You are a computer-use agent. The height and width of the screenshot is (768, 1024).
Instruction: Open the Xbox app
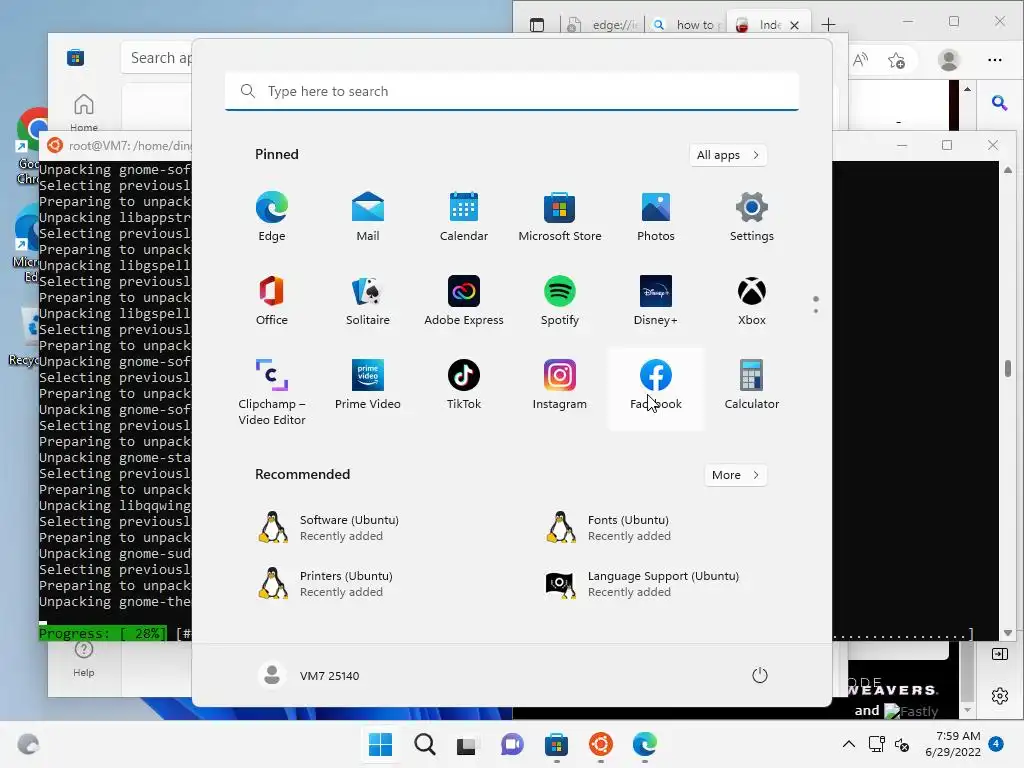(x=752, y=300)
